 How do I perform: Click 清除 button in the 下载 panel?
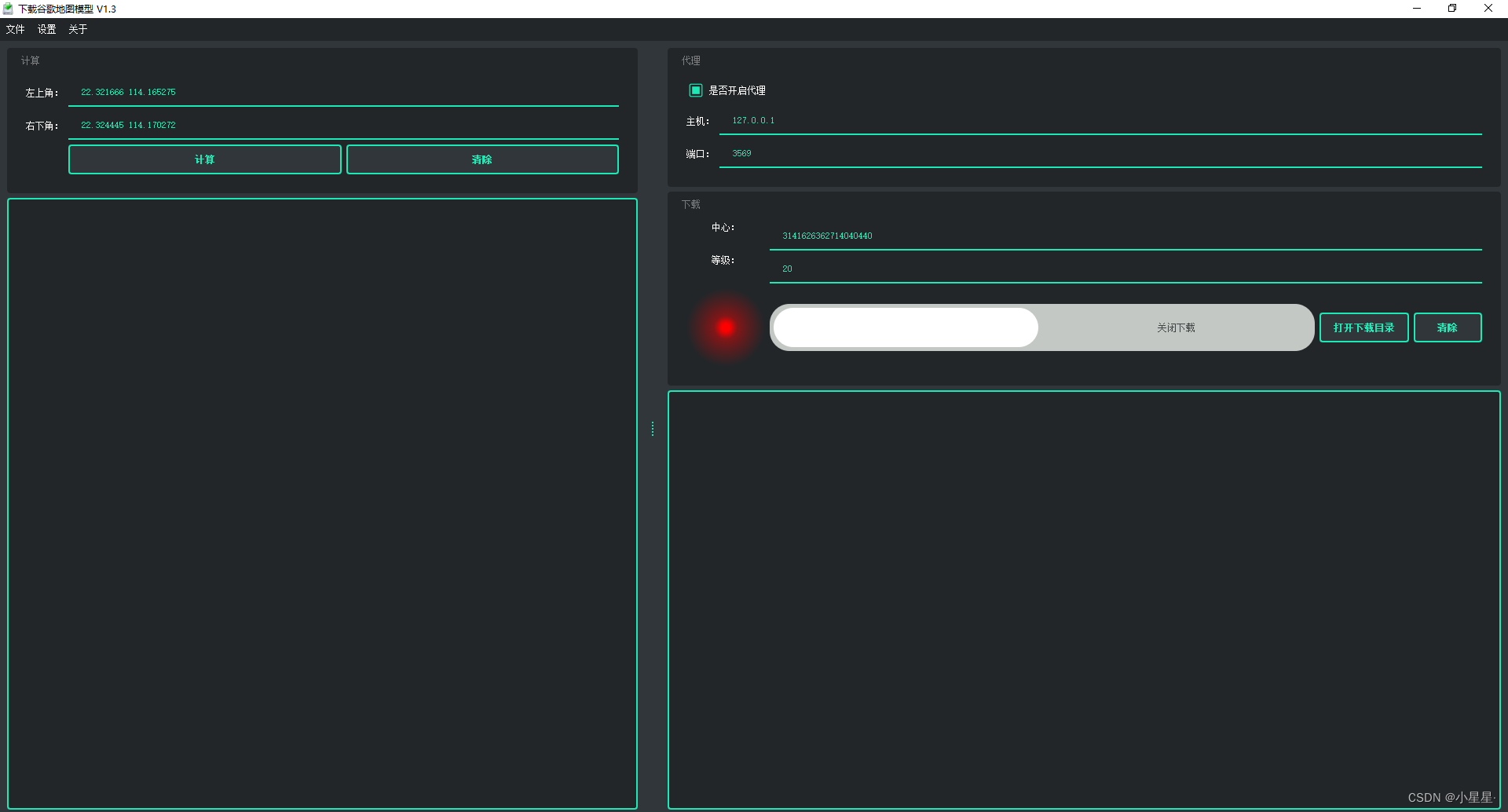[x=1448, y=327]
